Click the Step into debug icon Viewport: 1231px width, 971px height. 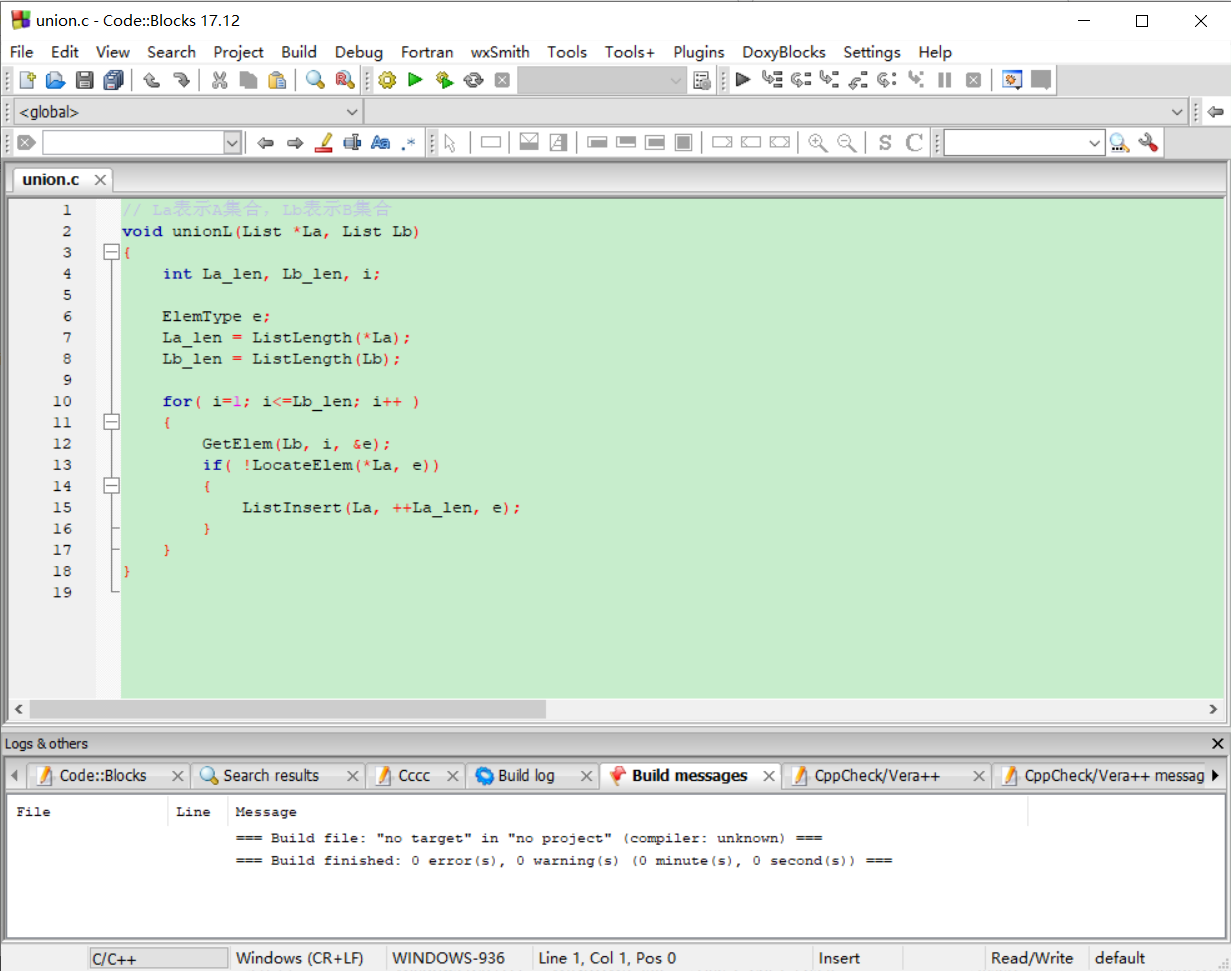click(x=829, y=80)
